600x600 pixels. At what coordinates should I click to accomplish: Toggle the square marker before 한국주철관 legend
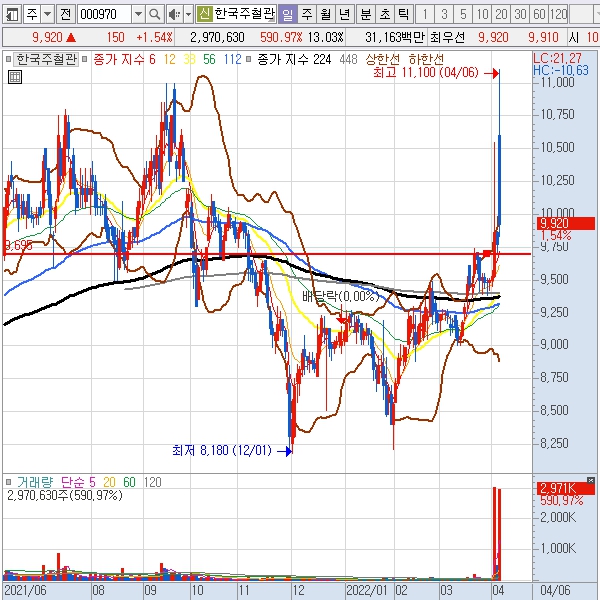(8, 59)
